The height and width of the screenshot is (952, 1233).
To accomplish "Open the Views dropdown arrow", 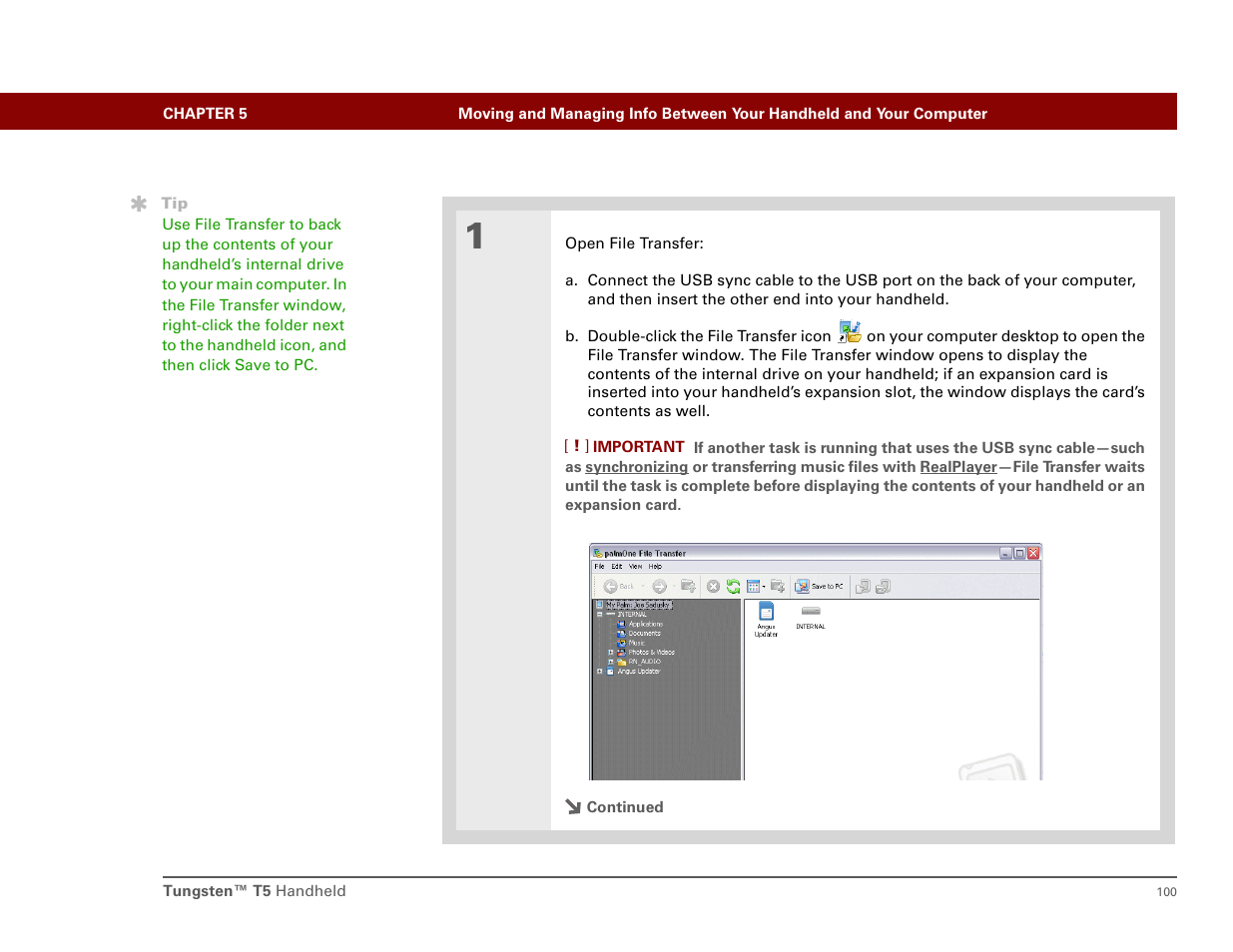I will pos(764,587).
